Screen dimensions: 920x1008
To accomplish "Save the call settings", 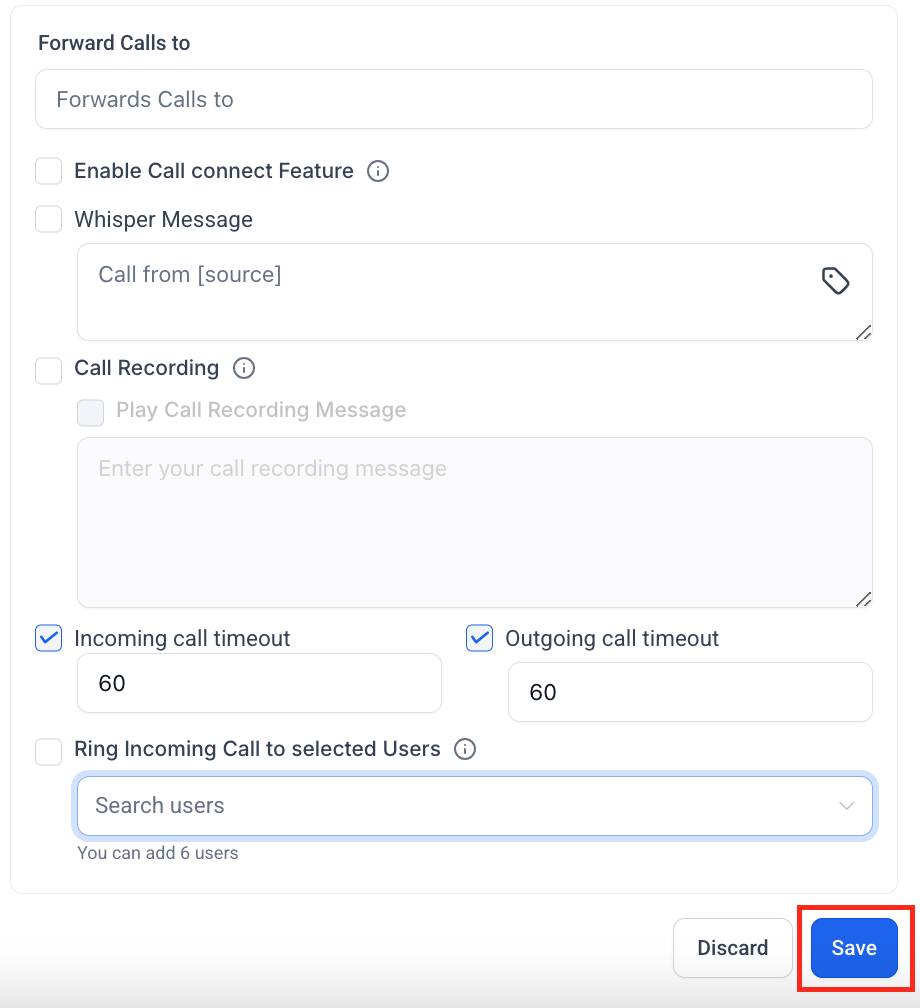I will pos(854,948).
